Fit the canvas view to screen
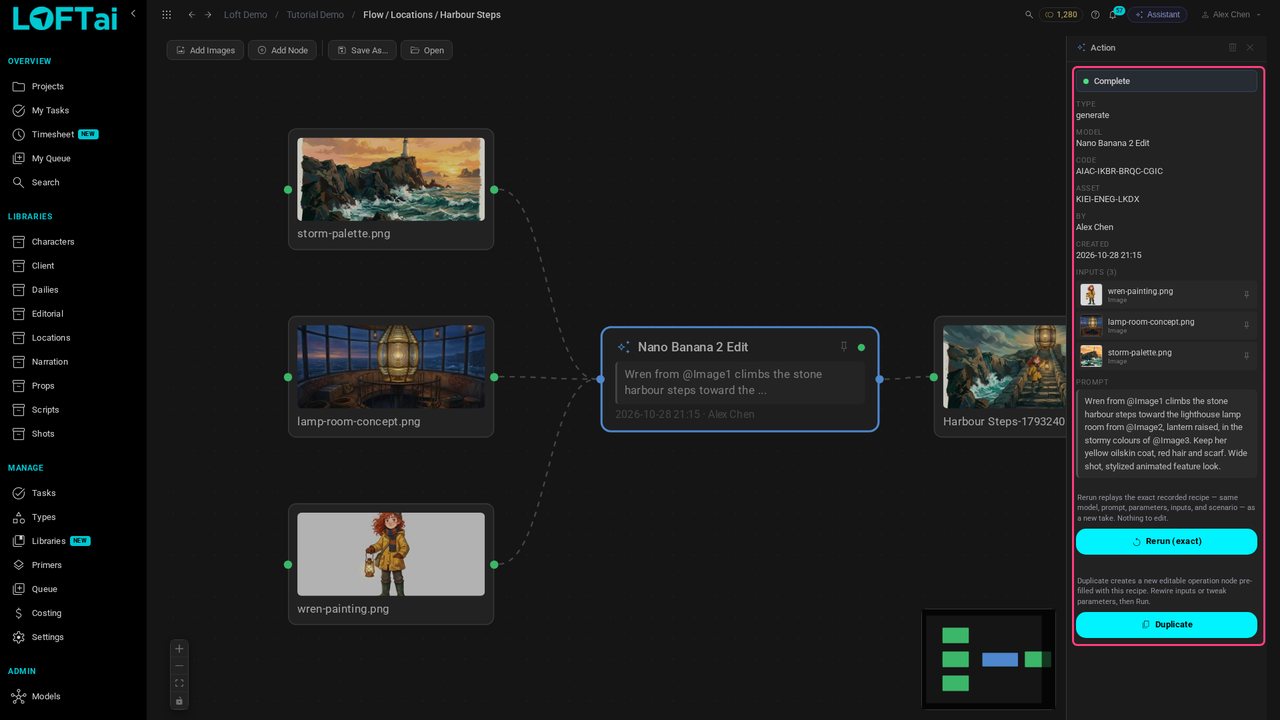1280x720 pixels. 179,683
